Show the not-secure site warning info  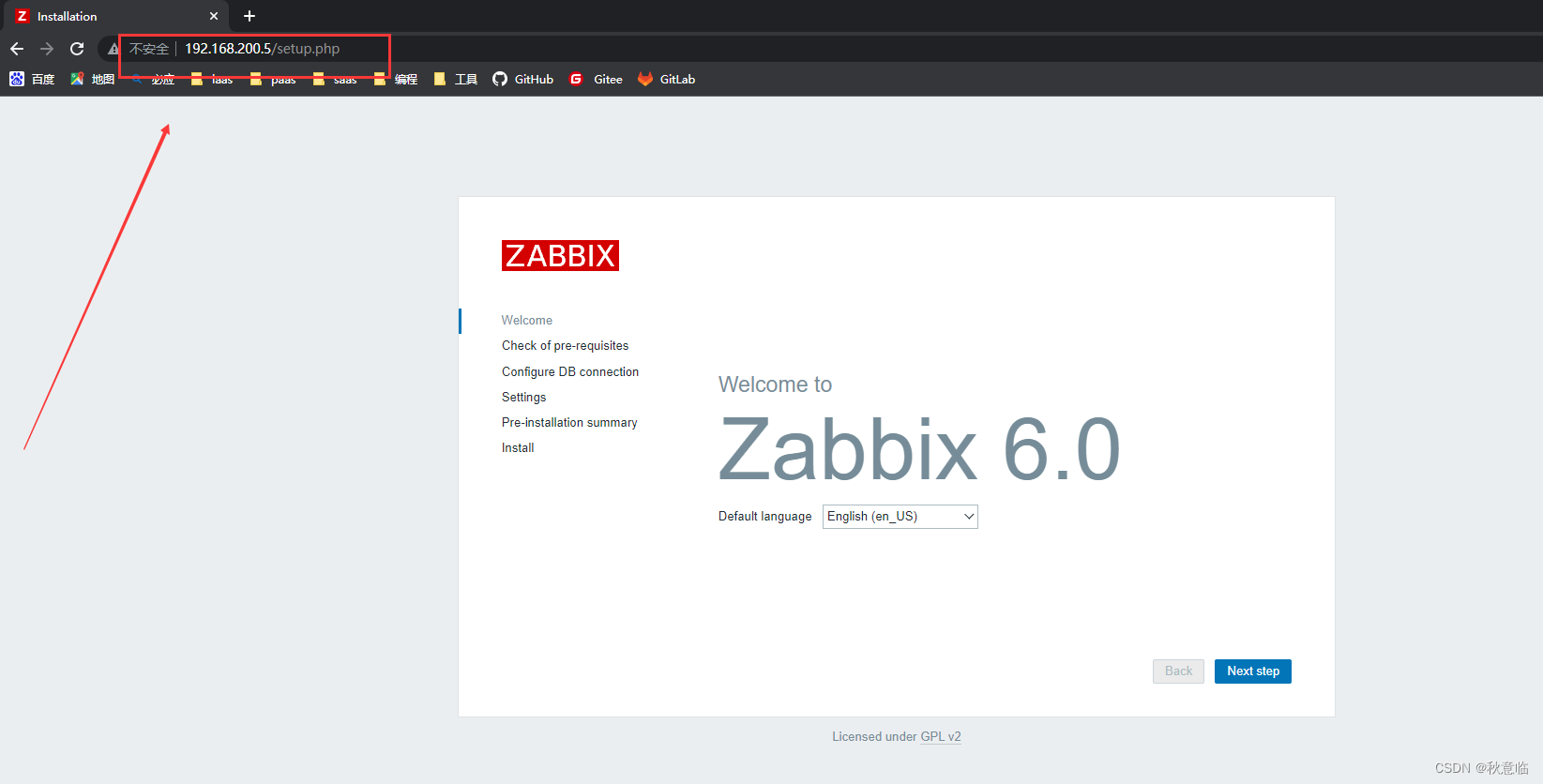pos(139,49)
